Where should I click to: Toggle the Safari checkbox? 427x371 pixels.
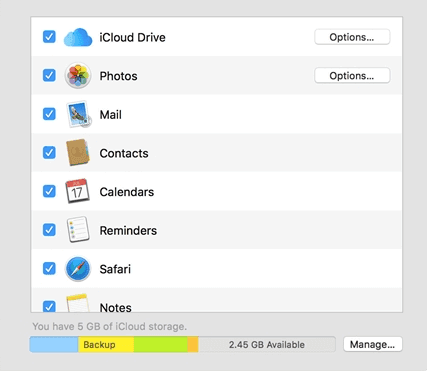click(49, 268)
